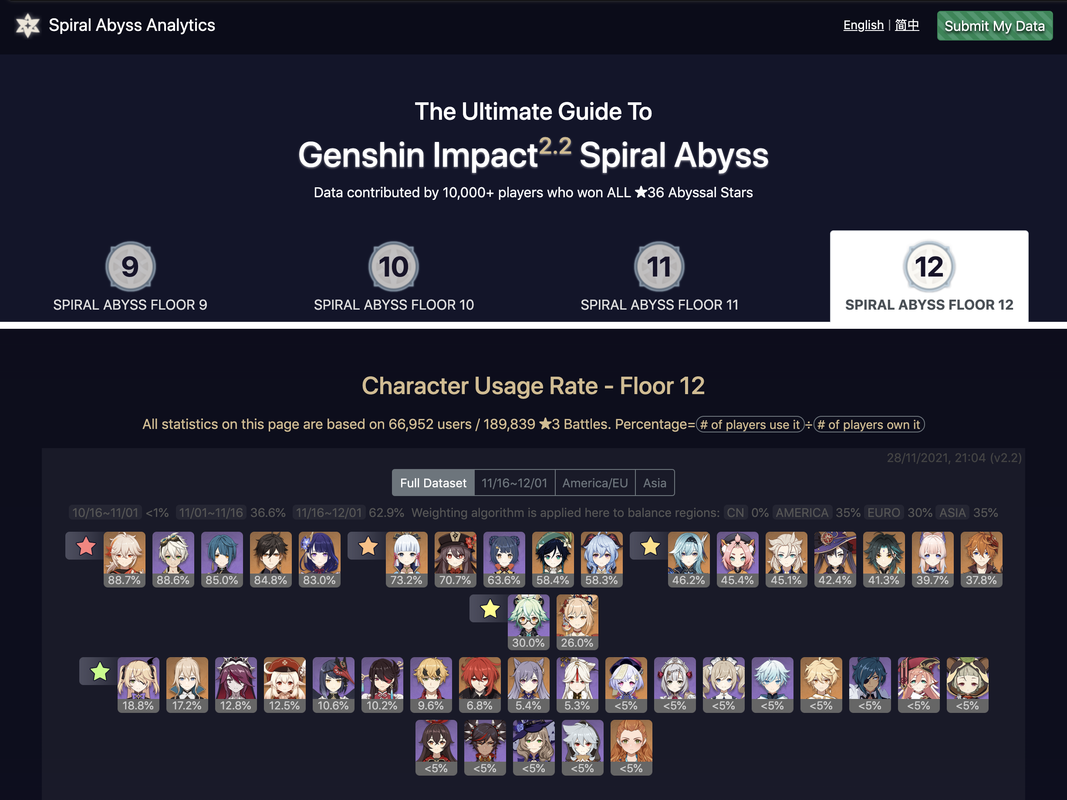The height and width of the screenshot is (800, 1067).
Task: Select the character portrait with 46.2% usage
Action: click(x=689, y=559)
